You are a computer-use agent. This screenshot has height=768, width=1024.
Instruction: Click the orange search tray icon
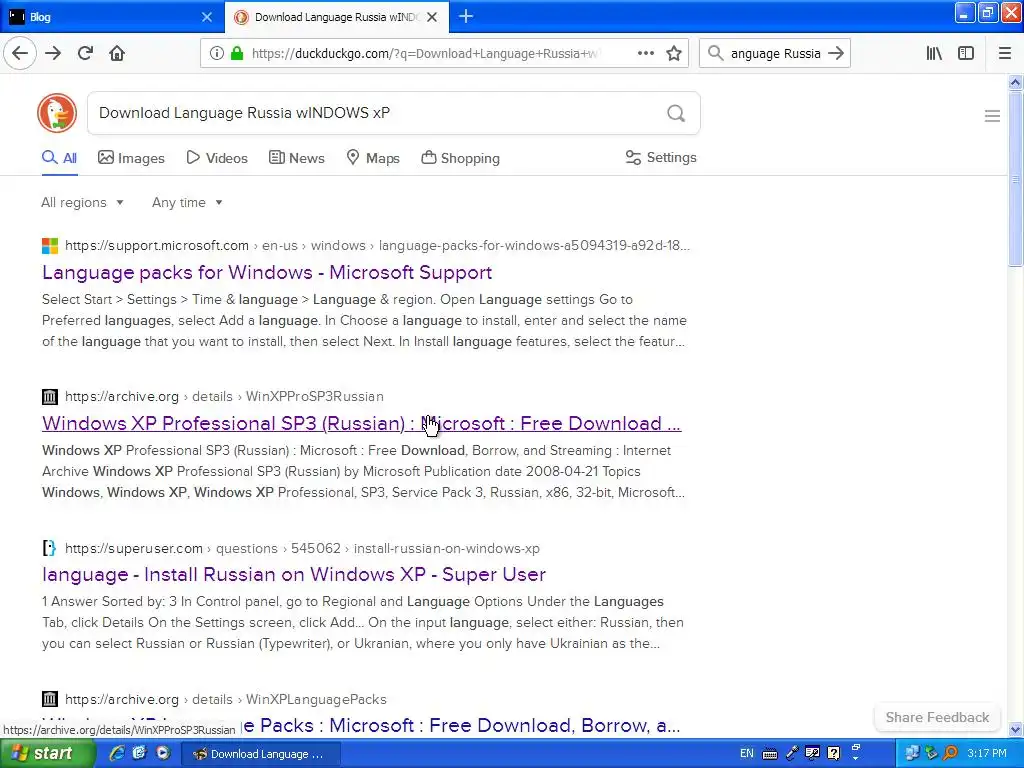(x=950, y=753)
